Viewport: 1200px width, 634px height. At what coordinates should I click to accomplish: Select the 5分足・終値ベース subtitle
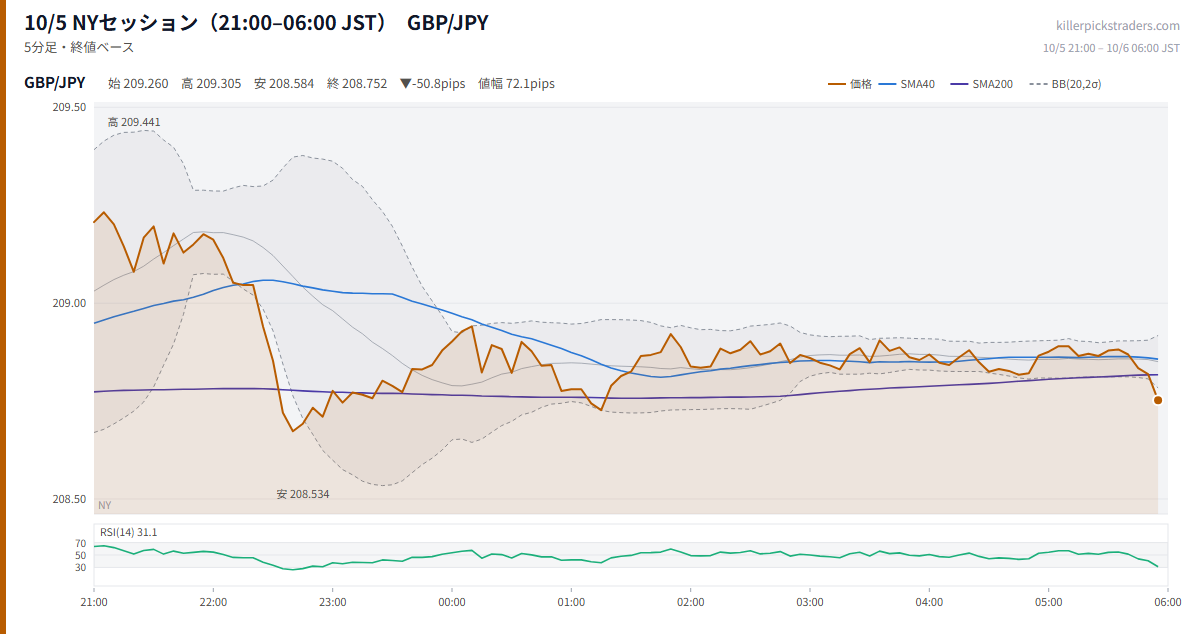point(79,47)
